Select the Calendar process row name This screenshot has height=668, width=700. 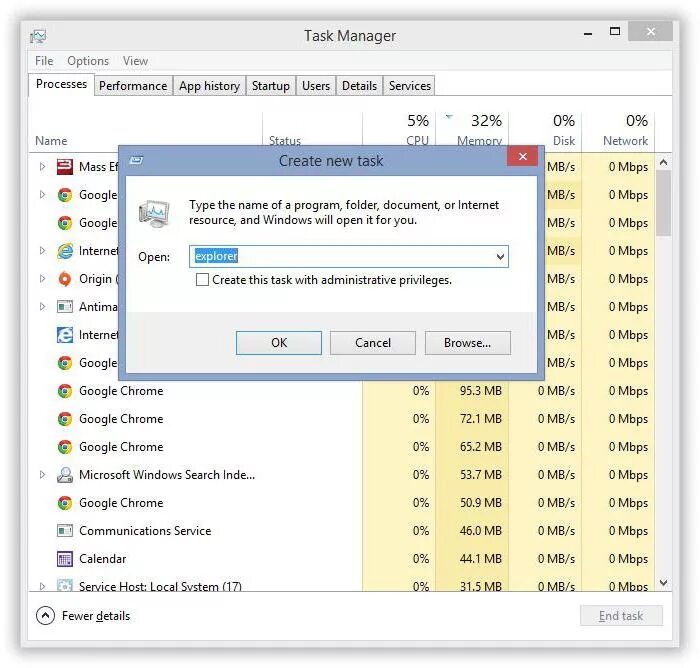click(x=103, y=559)
